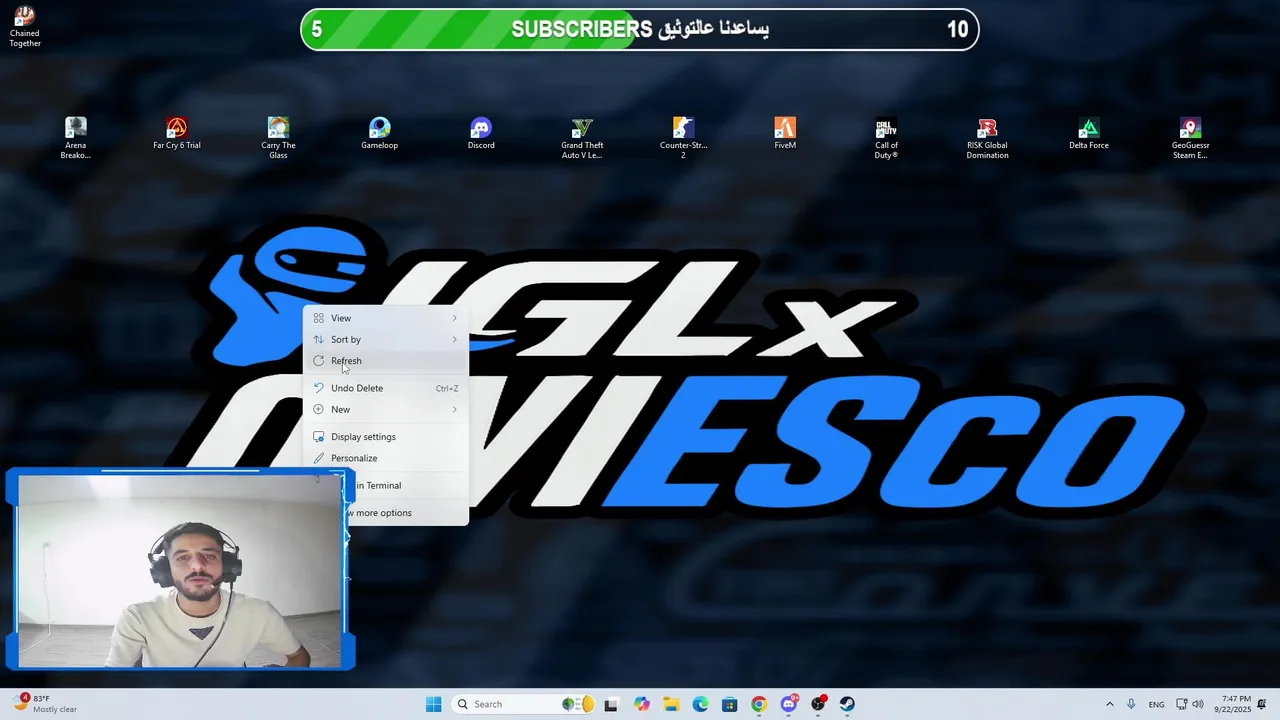This screenshot has height=720, width=1280.
Task: Select the Discord desktop shortcut
Action: pos(481,134)
